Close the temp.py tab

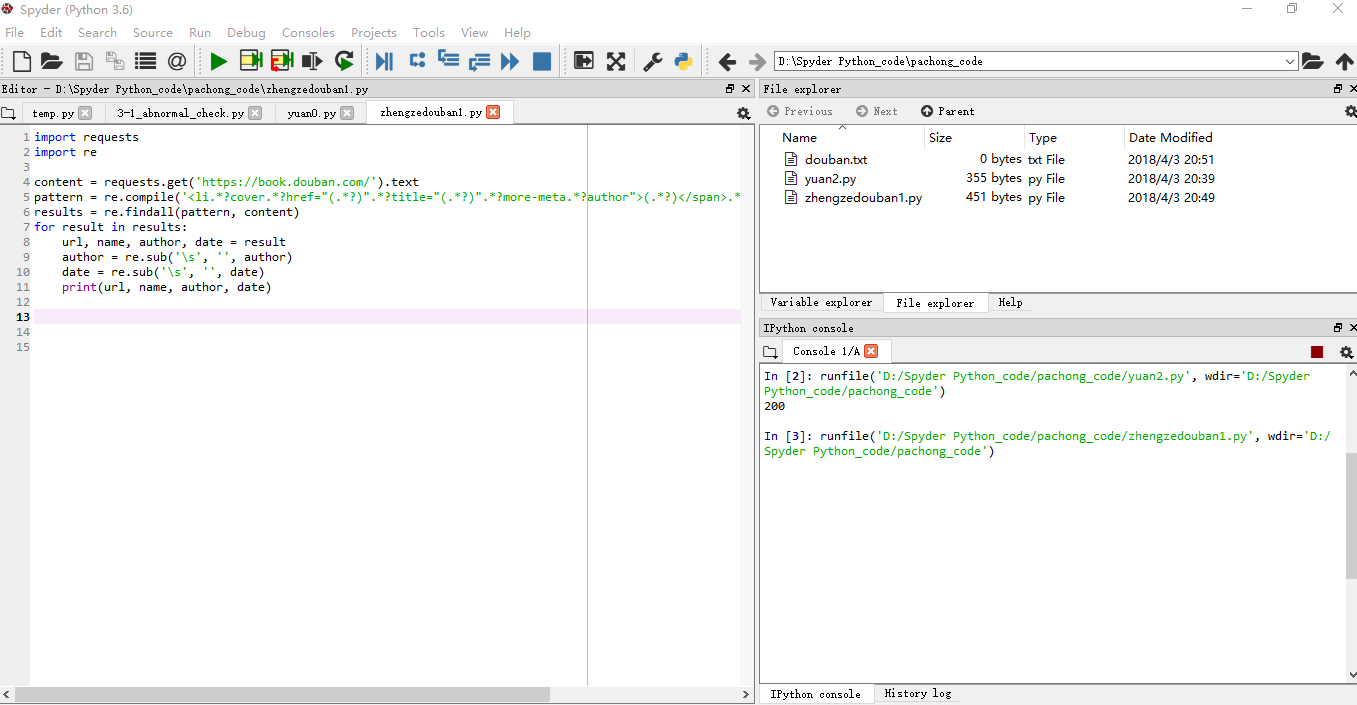(85, 113)
